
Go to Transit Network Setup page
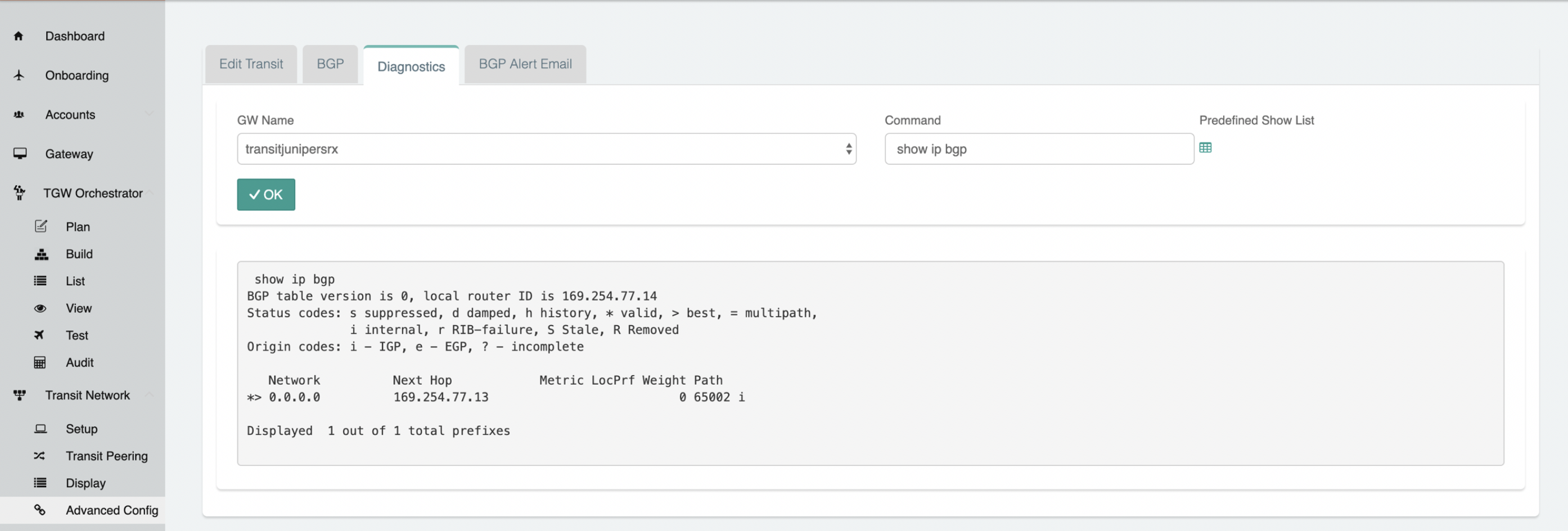82,429
